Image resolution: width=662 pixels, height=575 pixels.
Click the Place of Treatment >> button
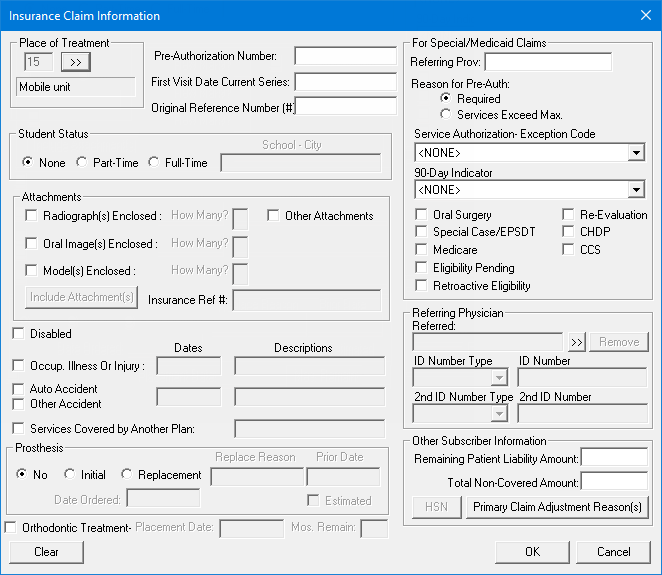point(75,62)
